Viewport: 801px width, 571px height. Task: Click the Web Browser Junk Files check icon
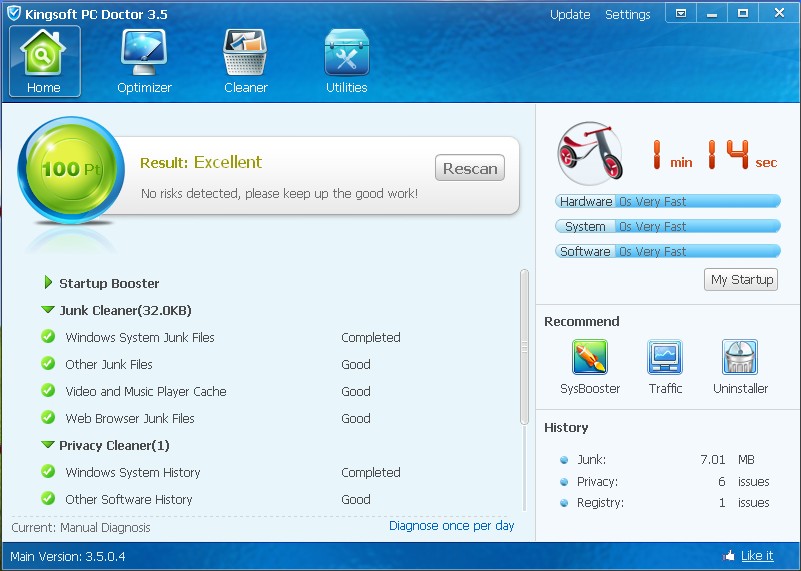click(x=49, y=418)
